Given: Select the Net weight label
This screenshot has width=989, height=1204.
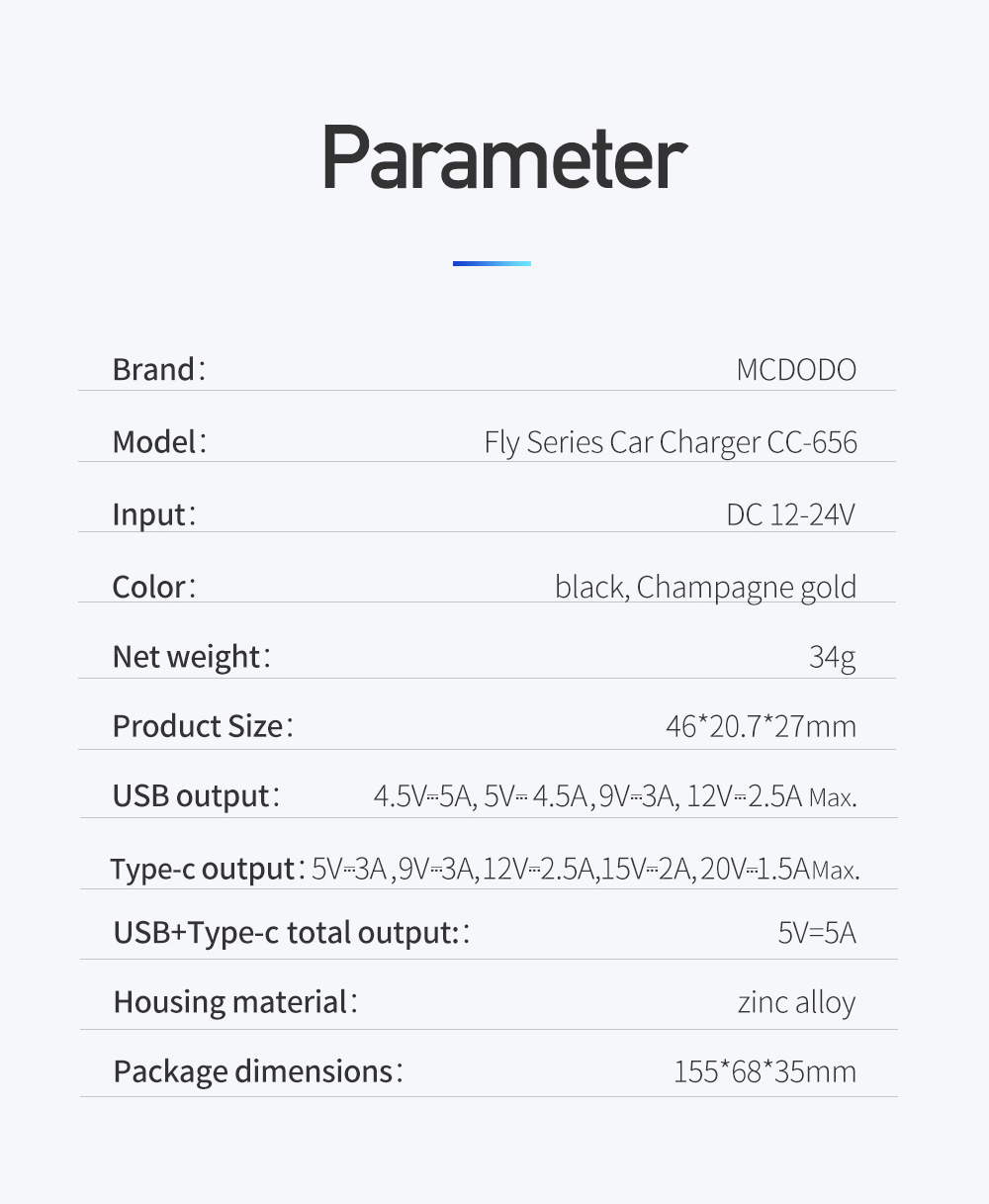Looking at the screenshot, I should [x=191, y=657].
